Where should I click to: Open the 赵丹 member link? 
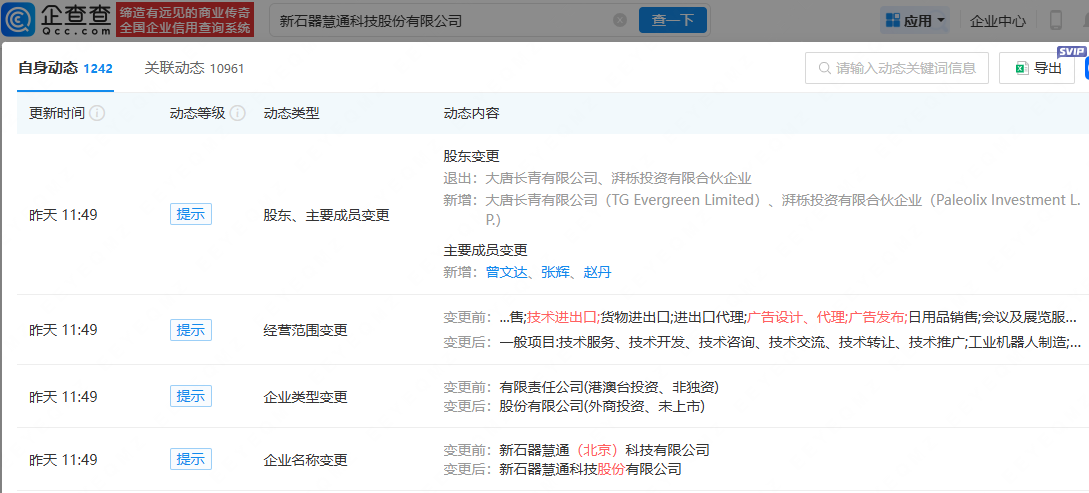coord(597,272)
